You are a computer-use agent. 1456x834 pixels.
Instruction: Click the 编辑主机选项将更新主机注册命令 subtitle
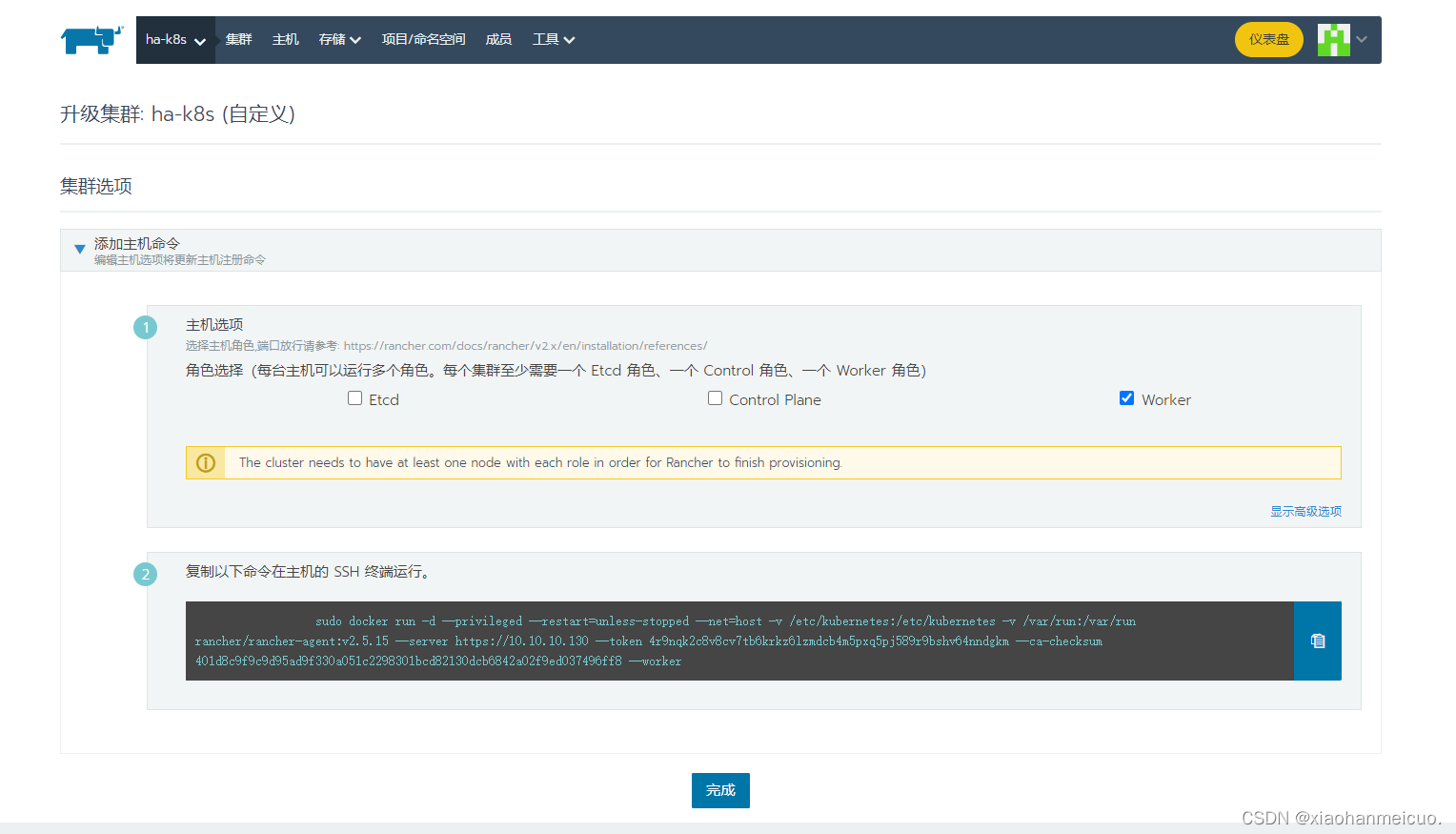pyautogui.click(x=180, y=260)
